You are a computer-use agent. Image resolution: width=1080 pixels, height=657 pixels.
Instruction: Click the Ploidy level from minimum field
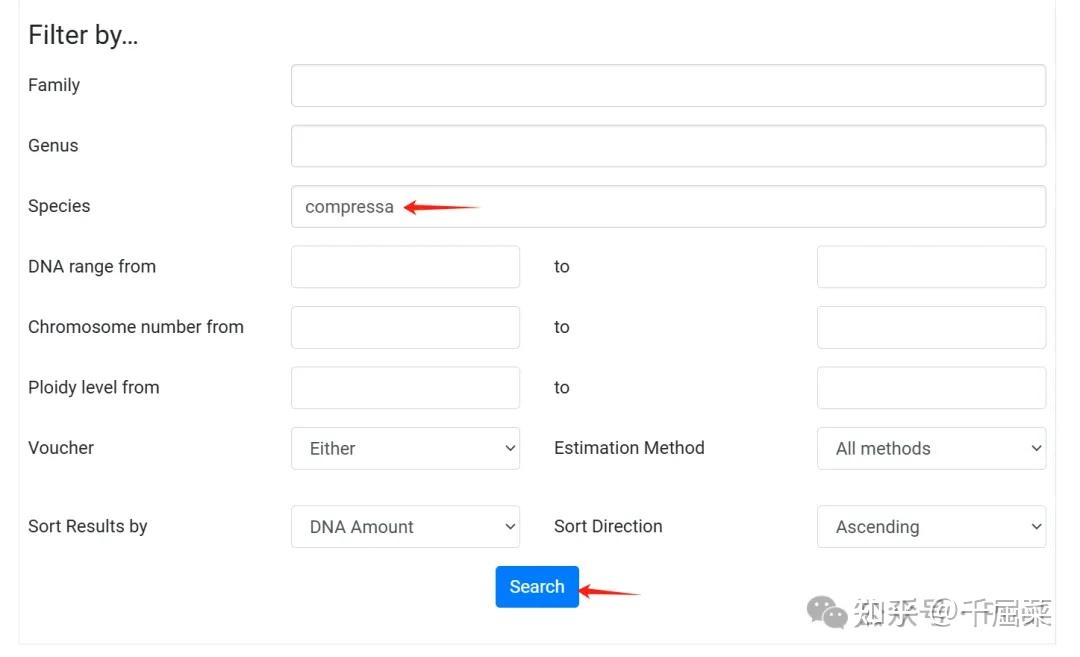point(405,388)
